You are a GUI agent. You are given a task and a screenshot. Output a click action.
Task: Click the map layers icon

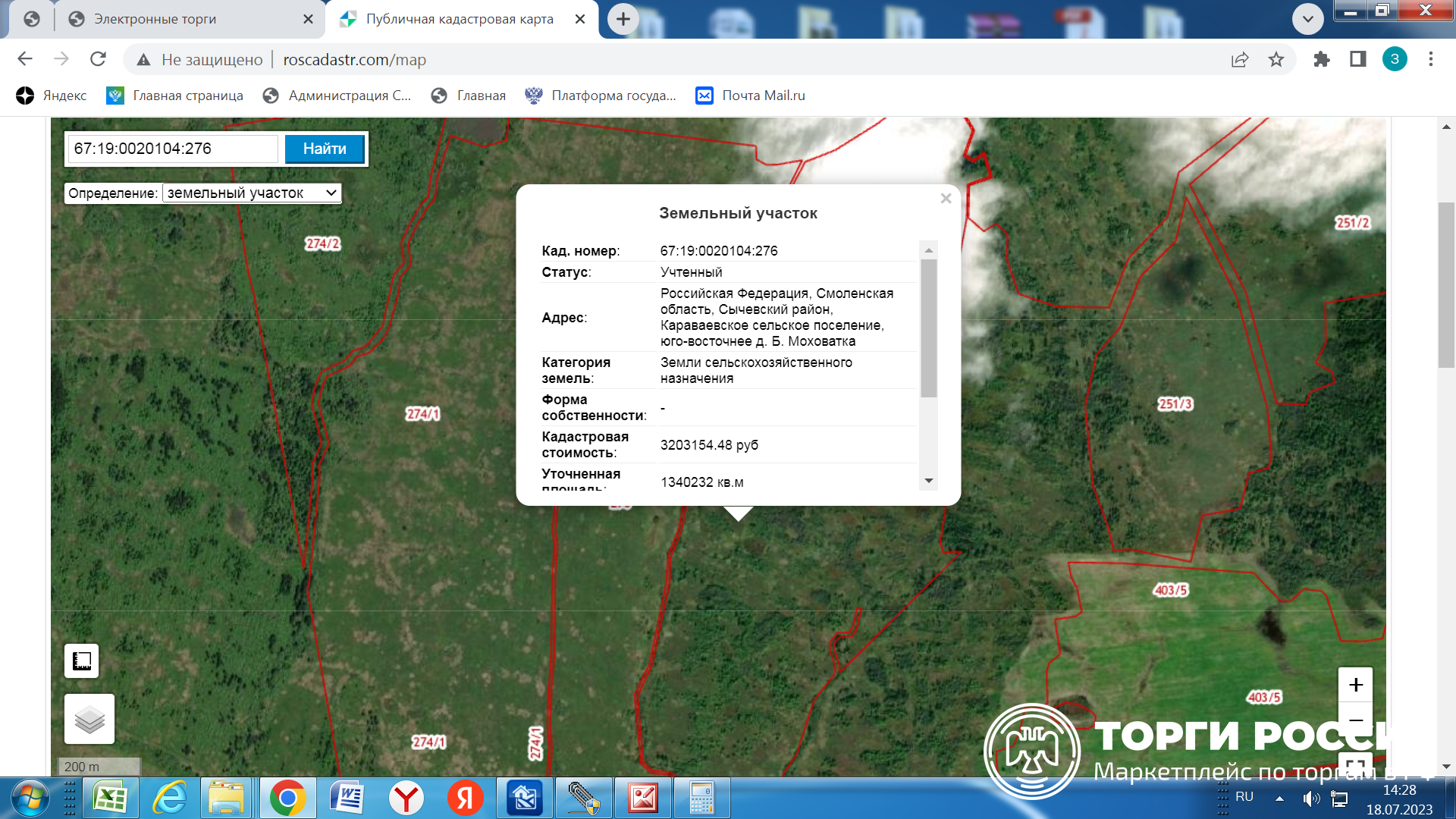(x=89, y=719)
